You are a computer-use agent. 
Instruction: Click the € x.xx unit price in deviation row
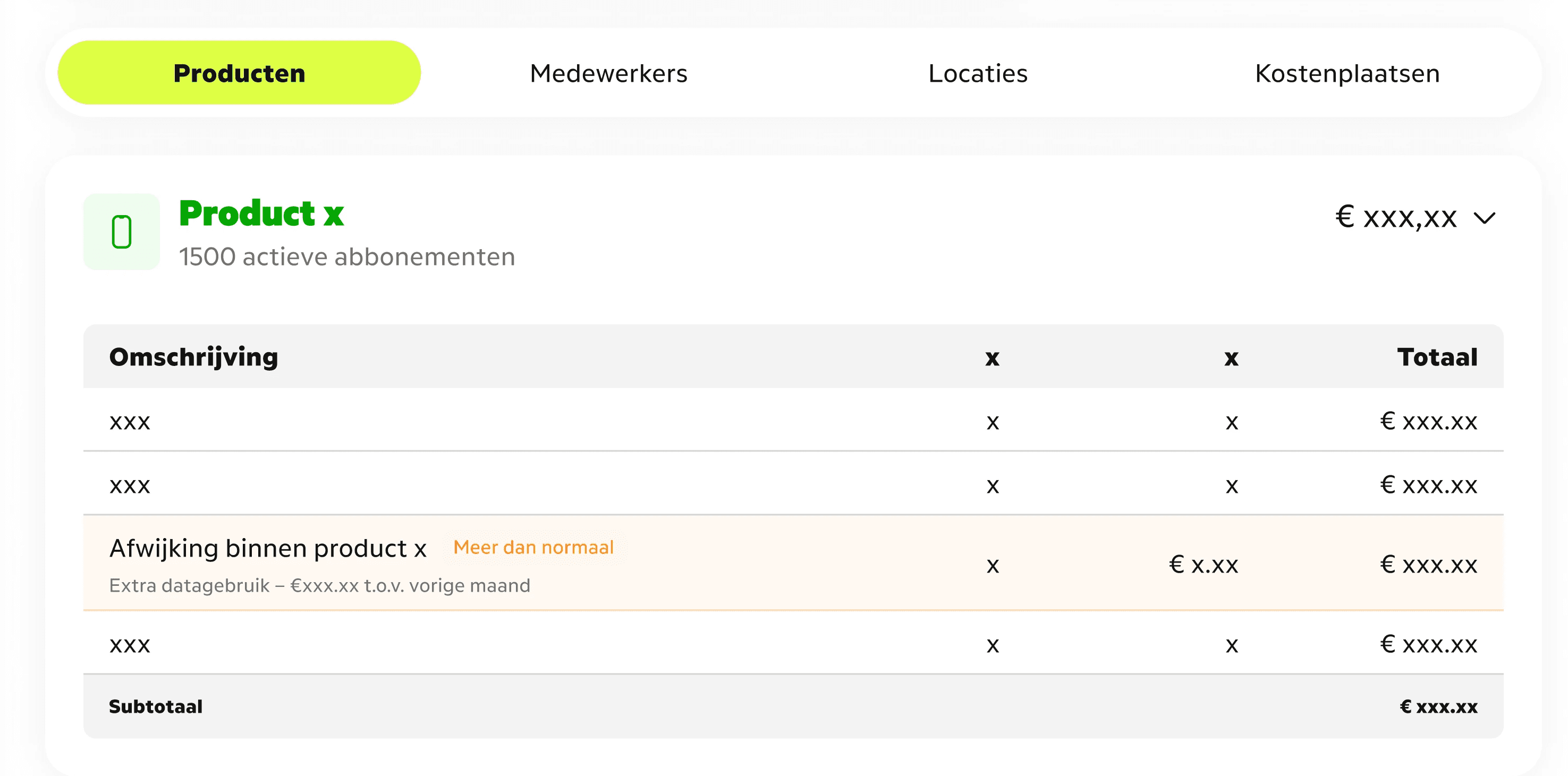pyautogui.click(x=1203, y=565)
